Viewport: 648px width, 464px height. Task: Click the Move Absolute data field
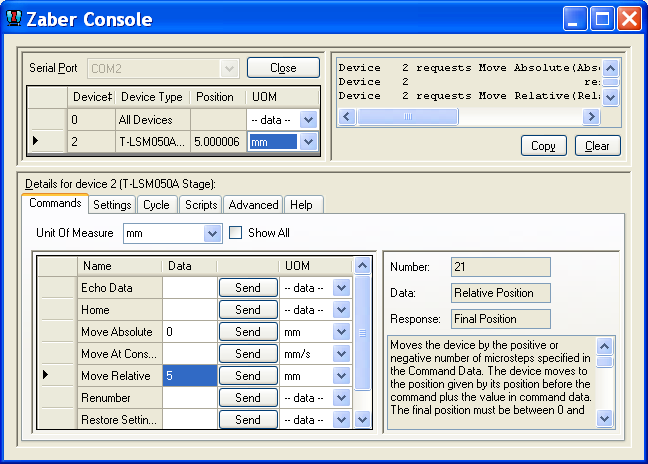coord(190,332)
